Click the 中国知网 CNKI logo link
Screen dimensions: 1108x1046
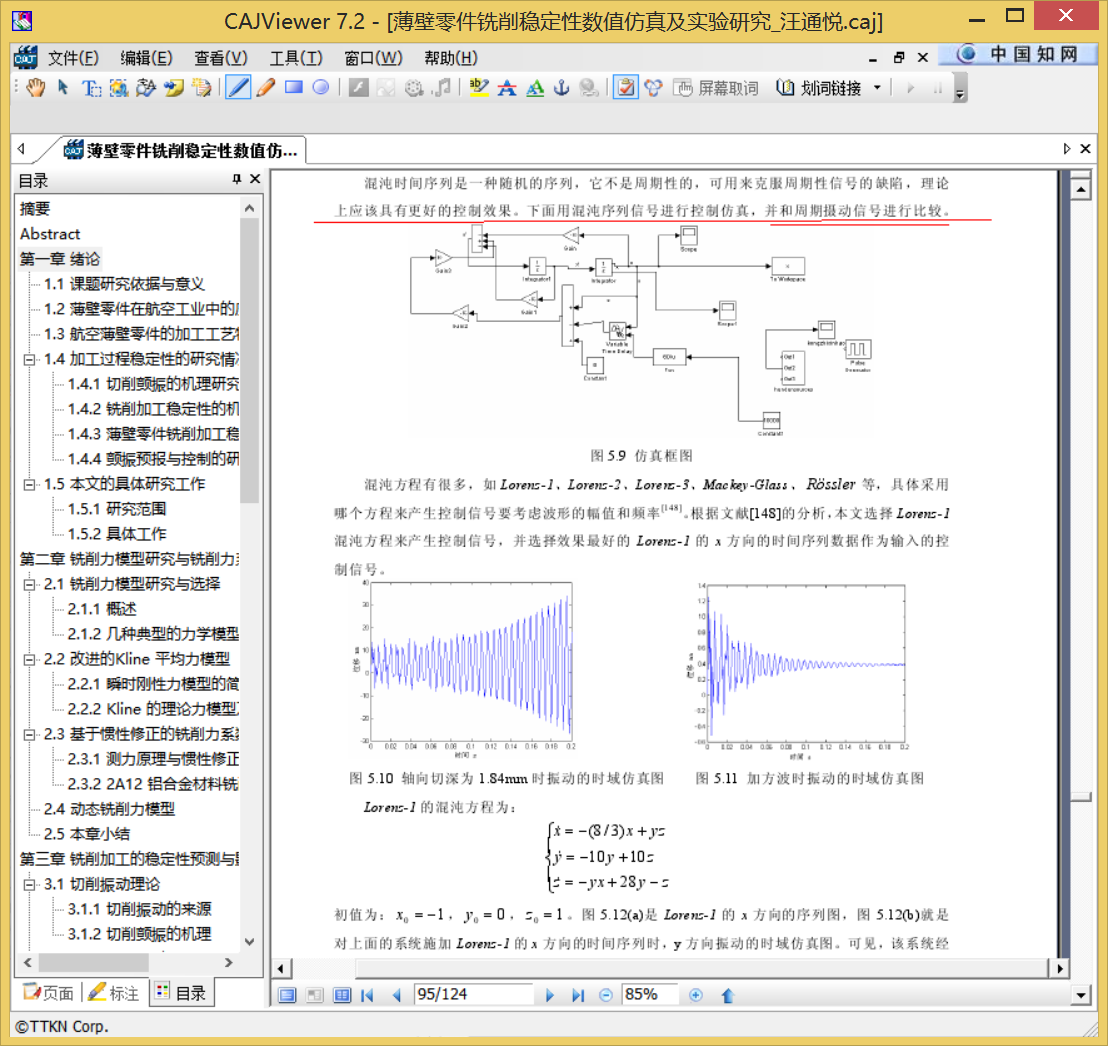(1018, 54)
